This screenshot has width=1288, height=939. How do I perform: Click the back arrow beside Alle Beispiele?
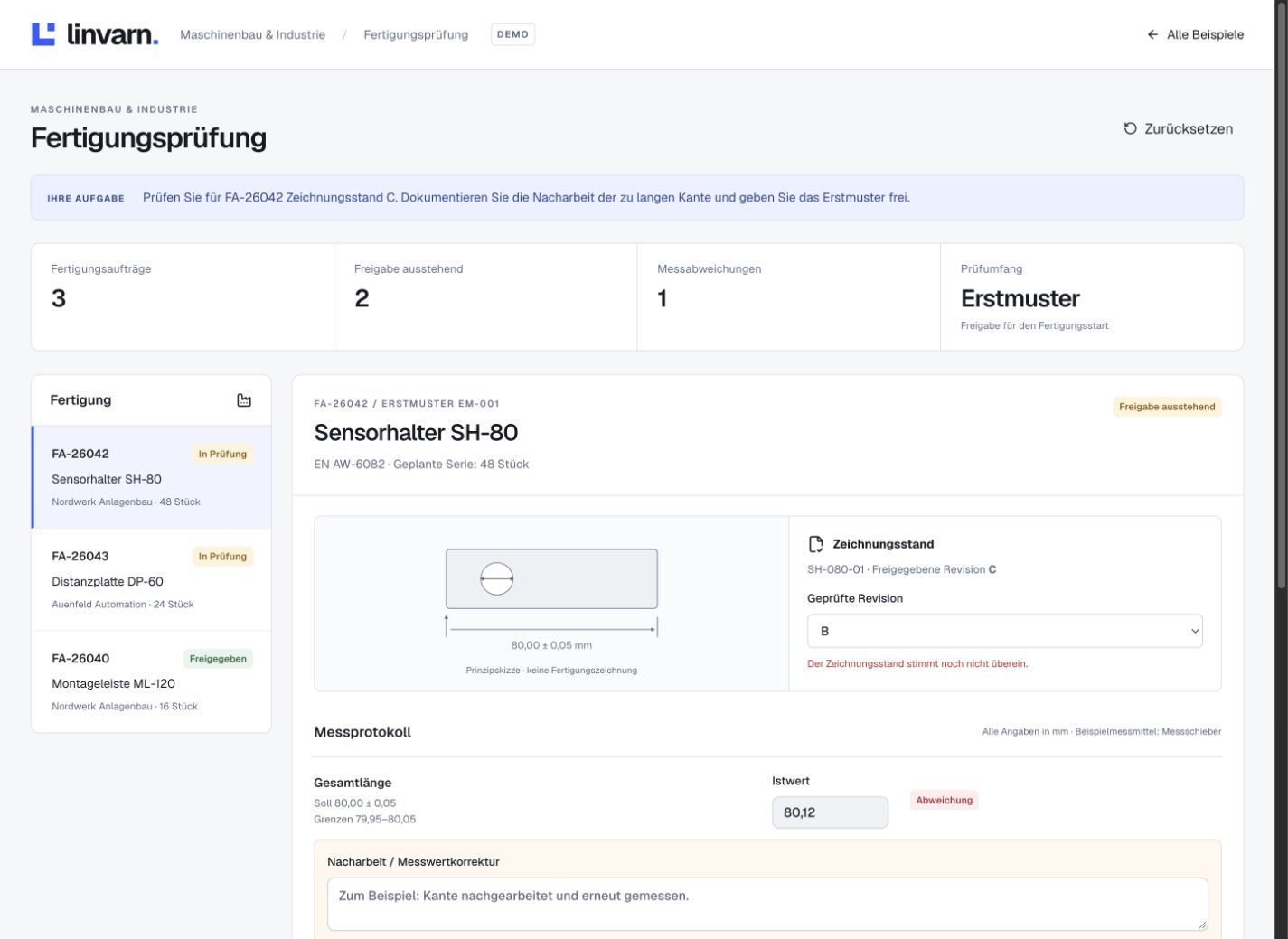click(1152, 34)
